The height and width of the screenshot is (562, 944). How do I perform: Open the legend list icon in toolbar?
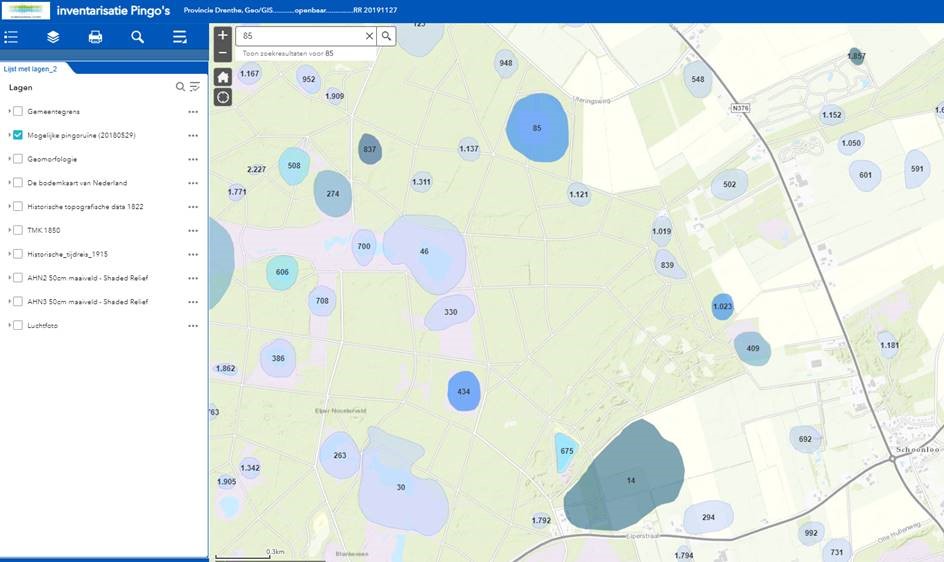coord(11,37)
